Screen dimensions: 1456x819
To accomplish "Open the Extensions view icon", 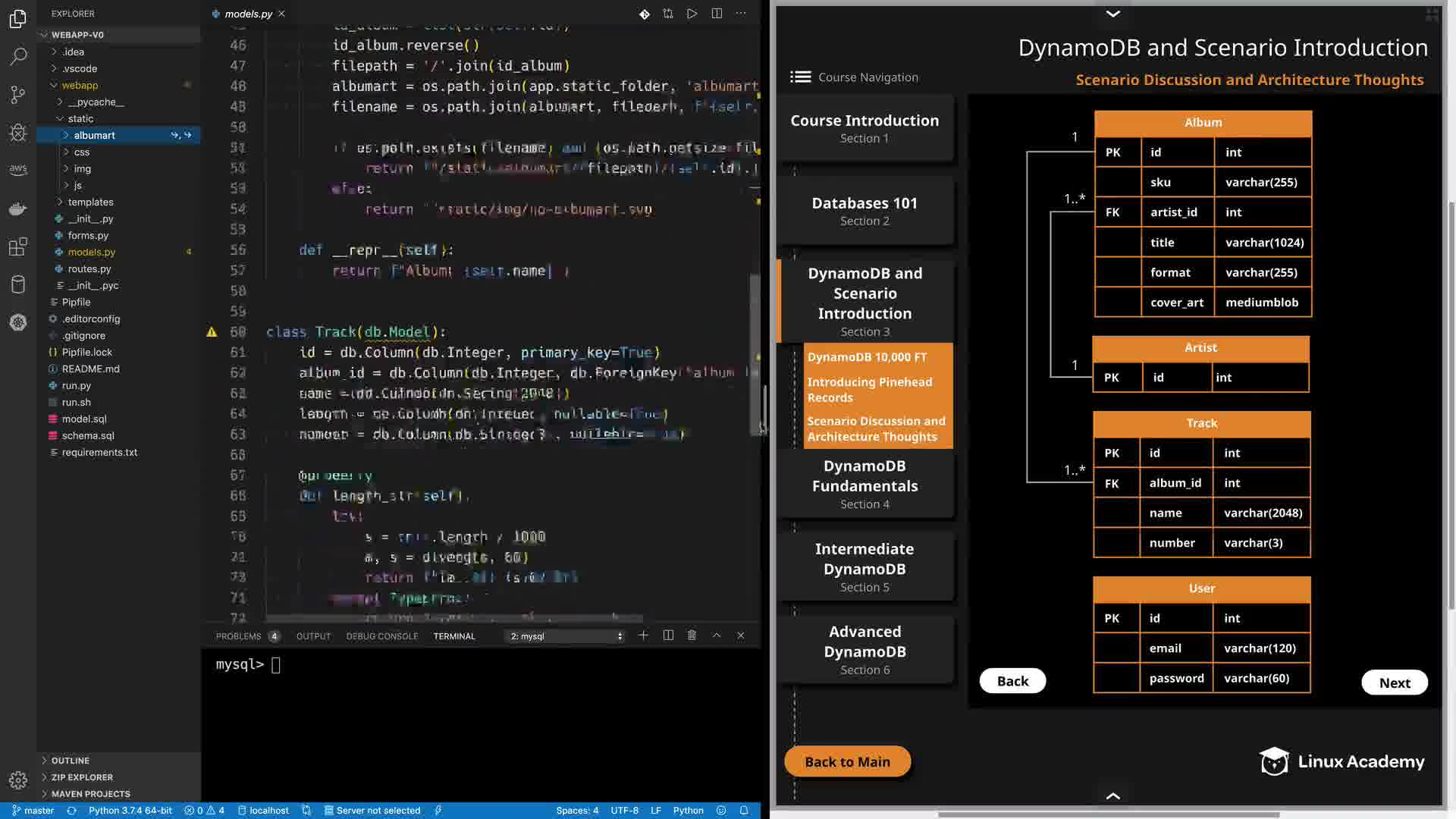I will point(18,246).
